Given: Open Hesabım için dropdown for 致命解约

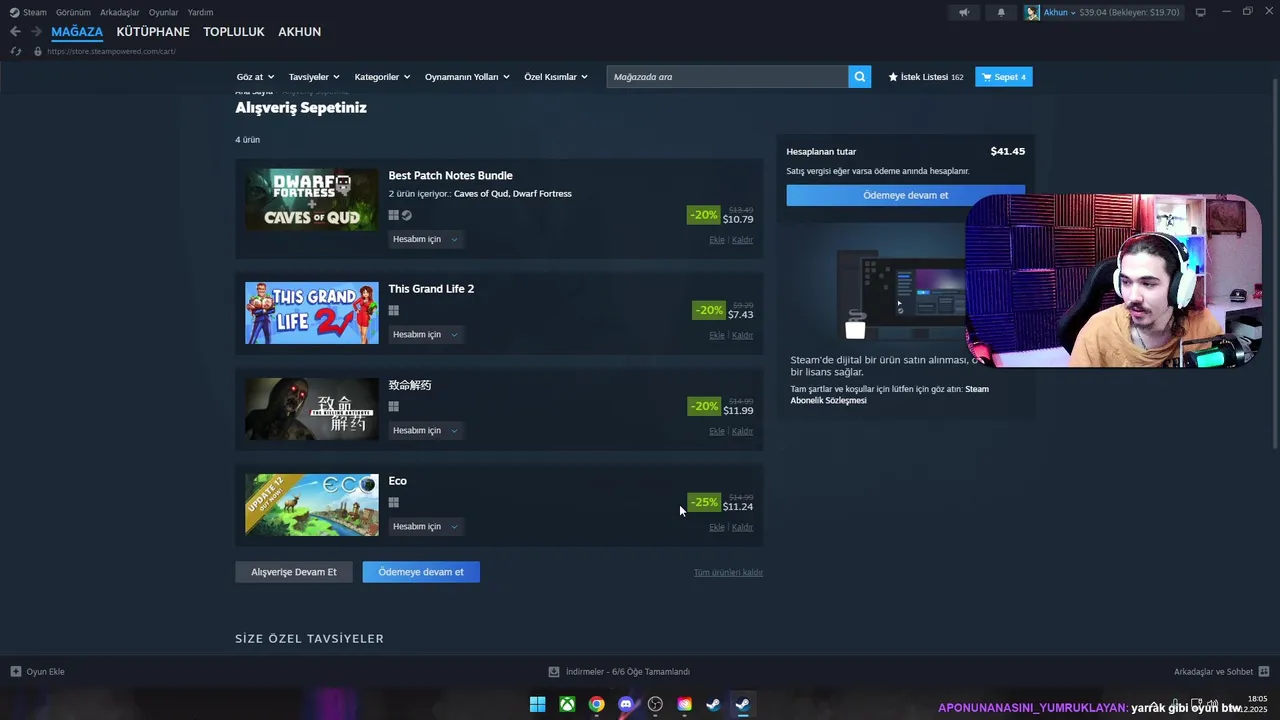Looking at the screenshot, I should 425,431.
